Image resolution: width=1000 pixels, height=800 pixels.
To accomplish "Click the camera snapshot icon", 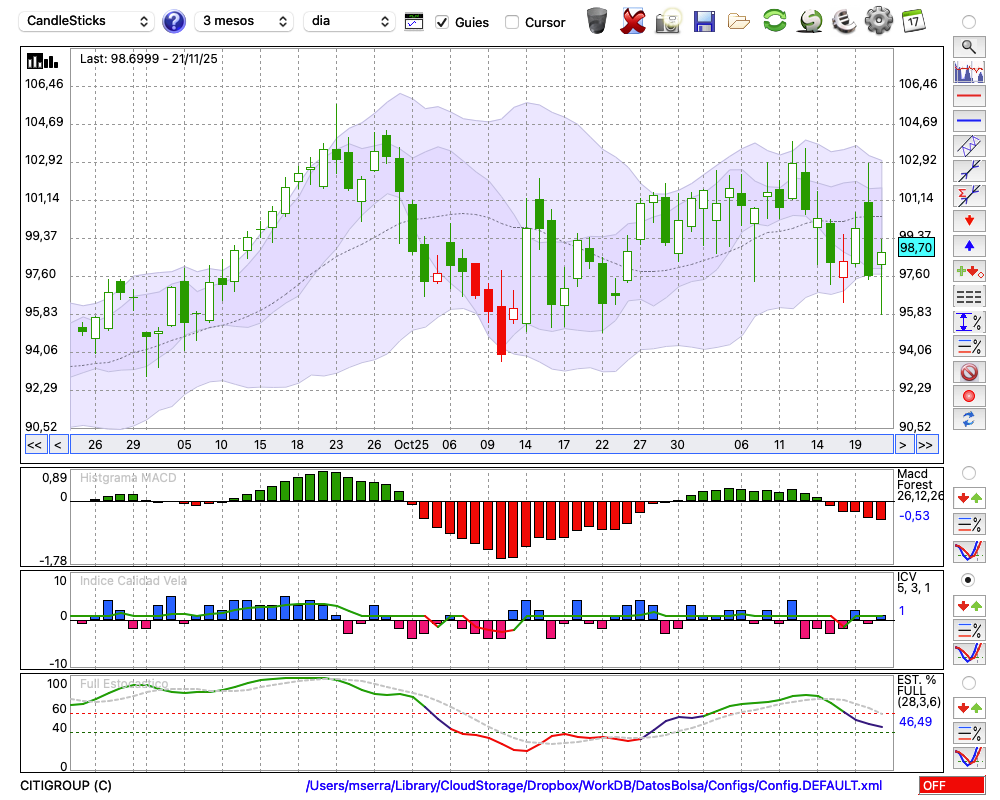I will (x=668, y=21).
